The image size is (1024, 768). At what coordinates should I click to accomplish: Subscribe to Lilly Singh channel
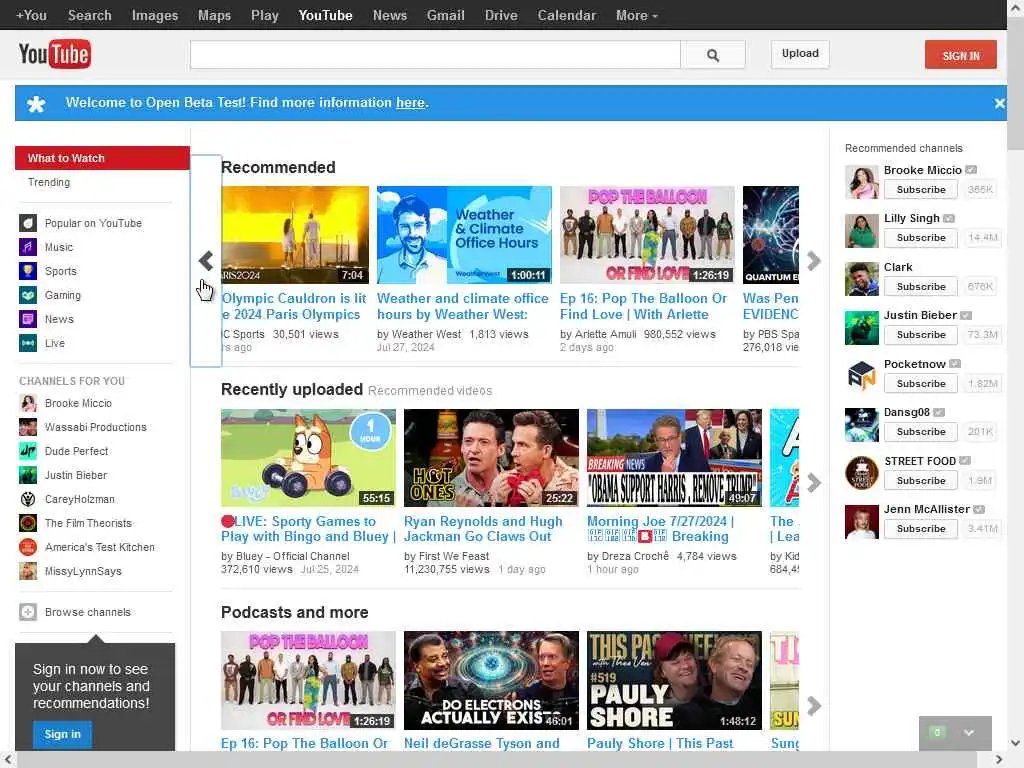point(921,238)
